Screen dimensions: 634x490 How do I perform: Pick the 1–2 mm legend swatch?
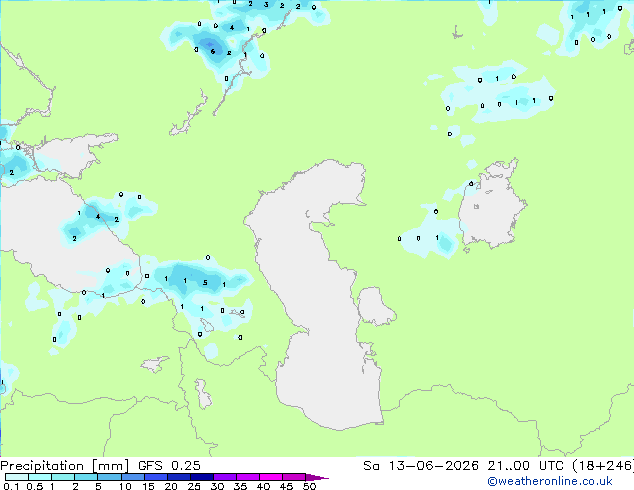[63, 477]
